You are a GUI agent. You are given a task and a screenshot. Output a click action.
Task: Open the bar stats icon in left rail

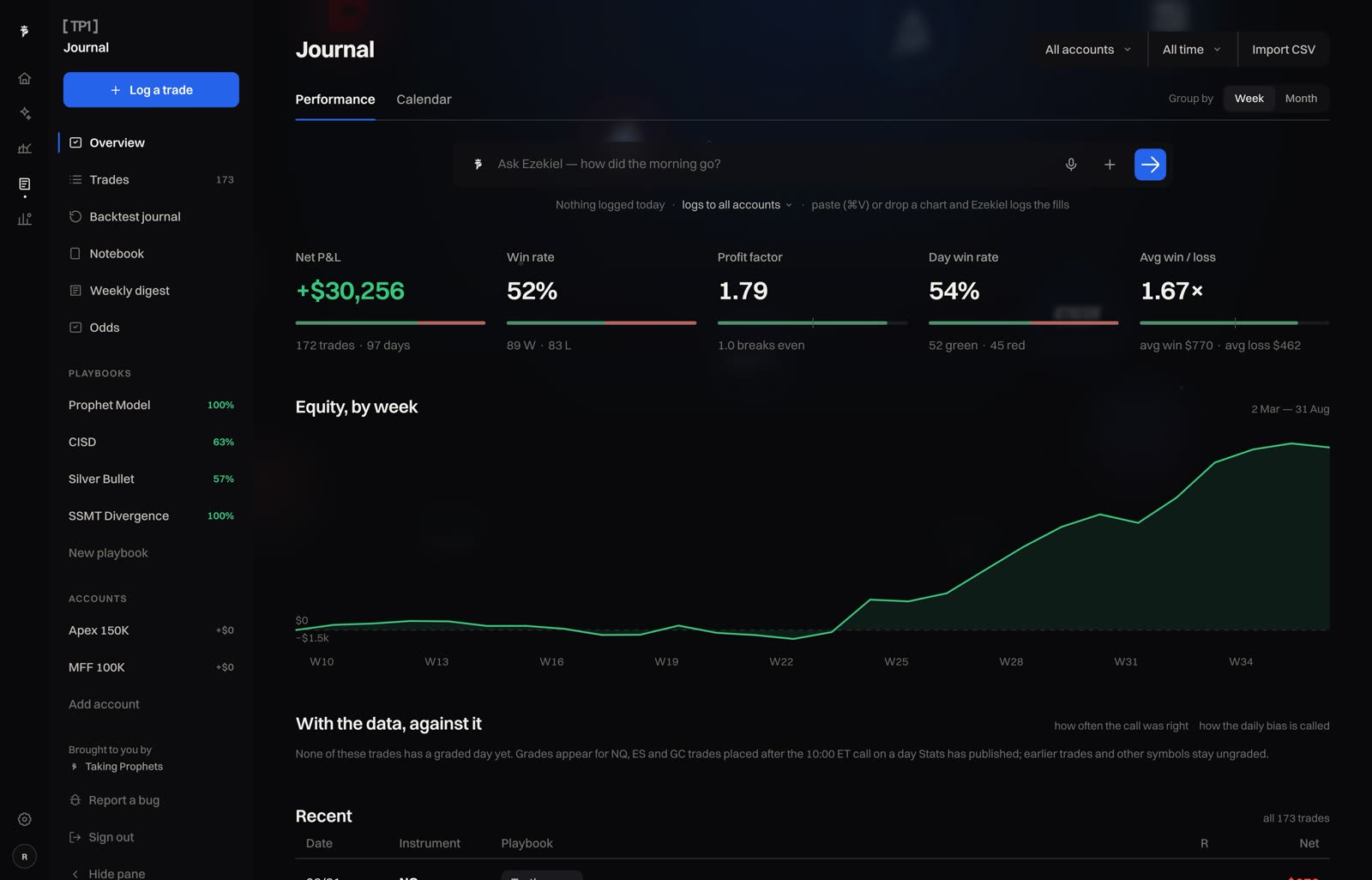[25, 220]
